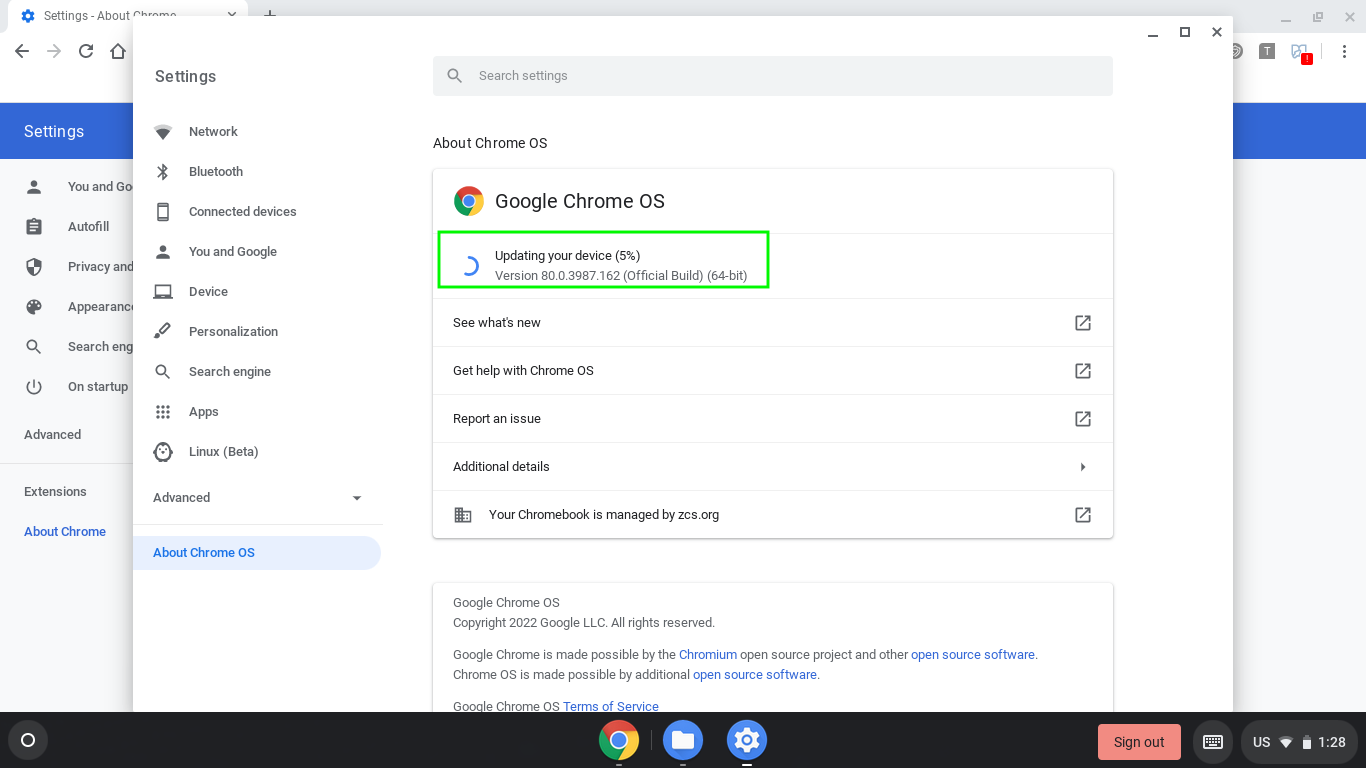Open Personalization via the brush icon

163,332
